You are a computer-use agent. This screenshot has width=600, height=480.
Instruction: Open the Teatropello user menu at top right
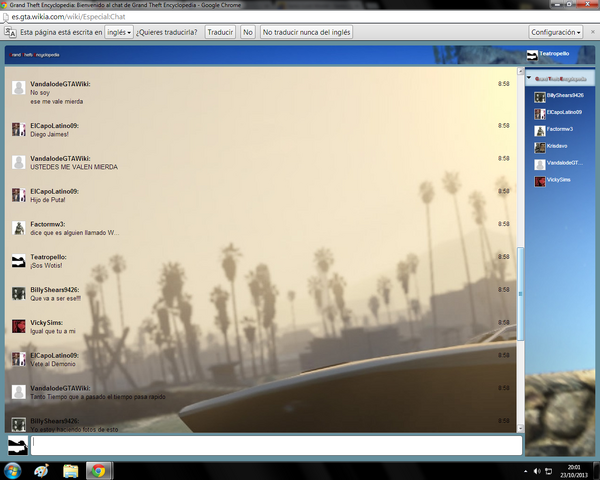[554, 54]
